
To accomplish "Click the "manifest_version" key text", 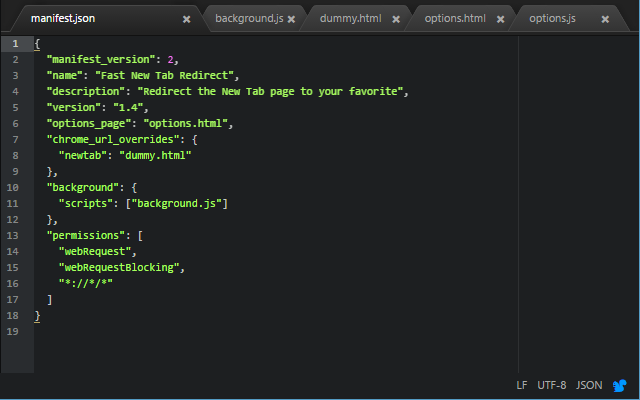I will [101, 60].
